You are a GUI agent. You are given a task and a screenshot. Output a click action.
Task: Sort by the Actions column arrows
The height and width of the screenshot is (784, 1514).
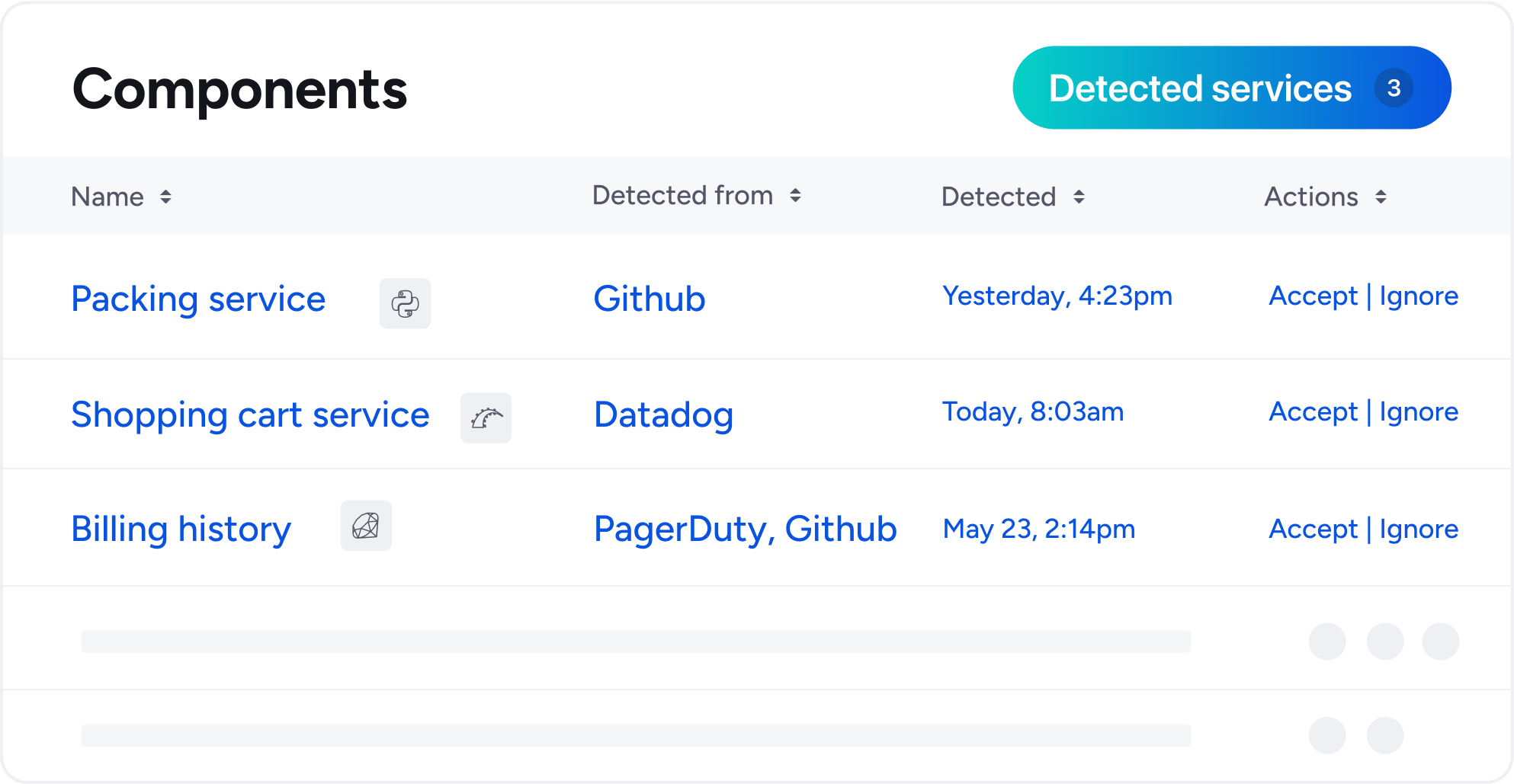coord(1381,197)
